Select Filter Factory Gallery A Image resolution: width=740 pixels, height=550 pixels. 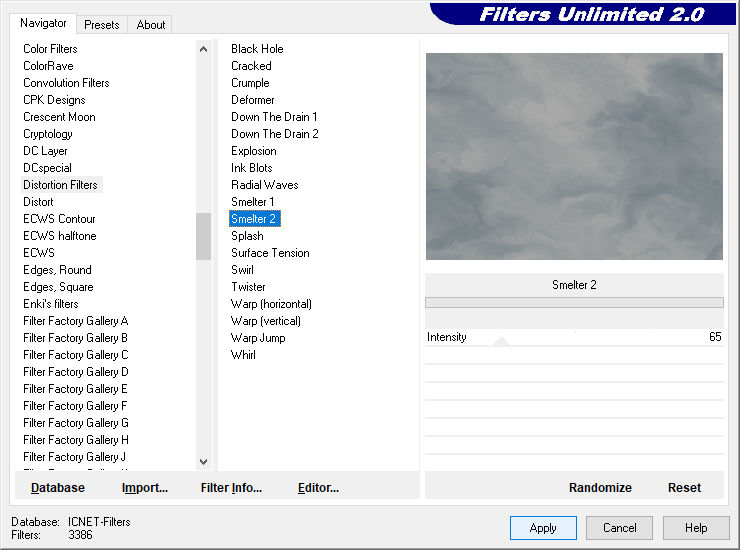click(76, 321)
